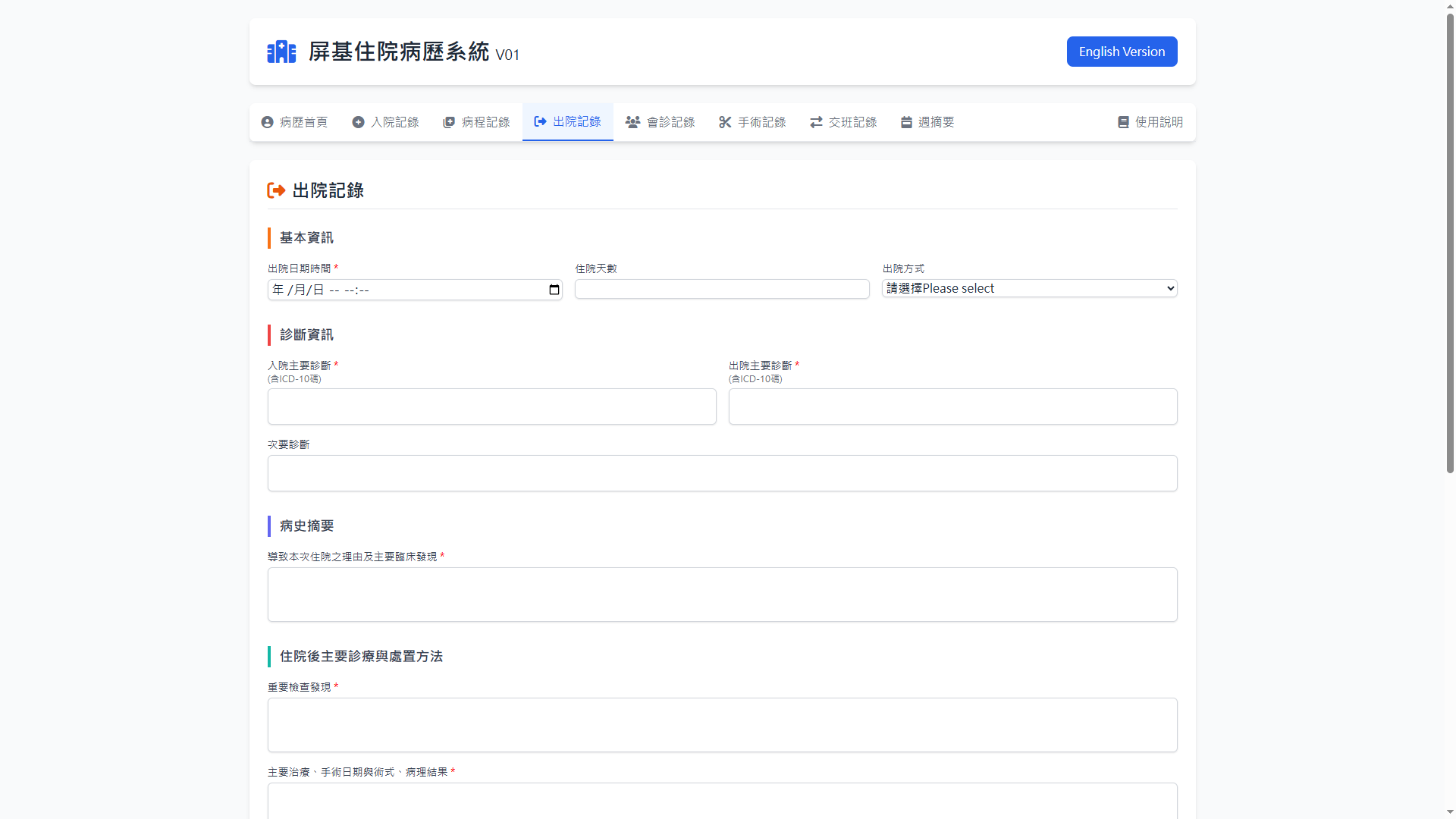Click the 入院主要診斷 text box
The image size is (1456, 819).
point(491,406)
